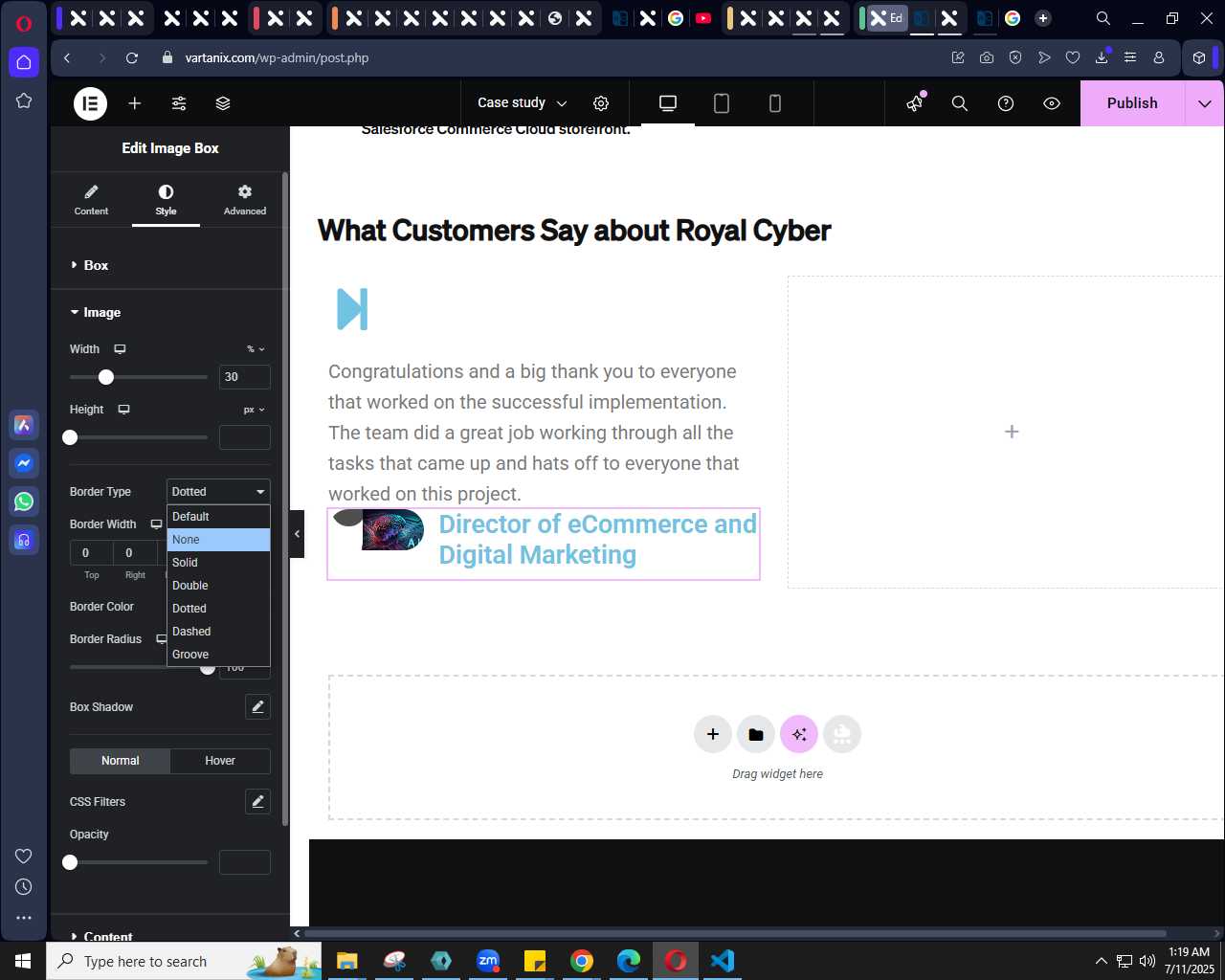Select the Hover state toggle
Image resolution: width=1225 pixels, height=980 pixels.
pos(220,761)
